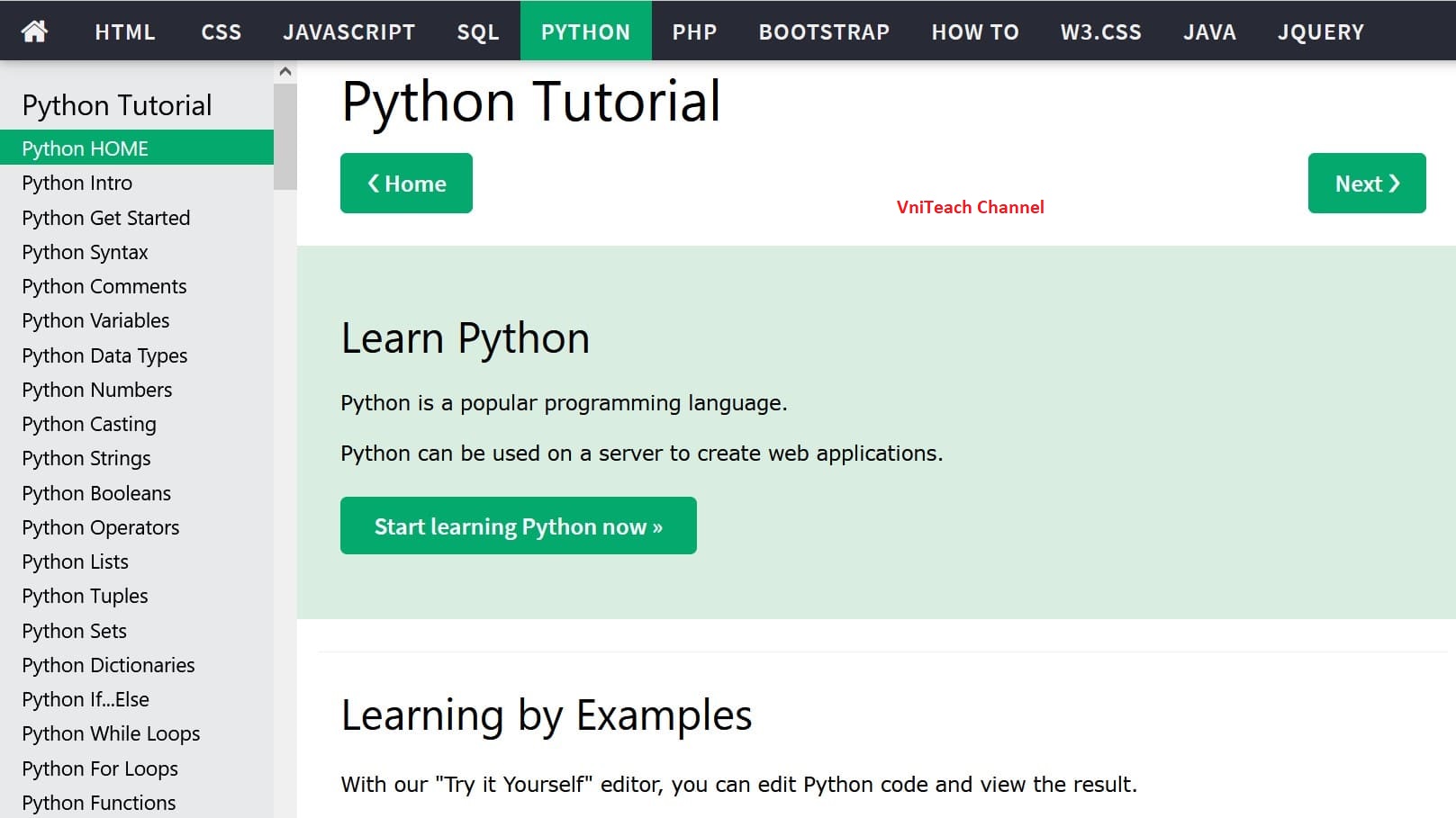Viewport: 1456px width, 818px height.
Task: Click Start learning Python now button
Action: tap(519, 526)
